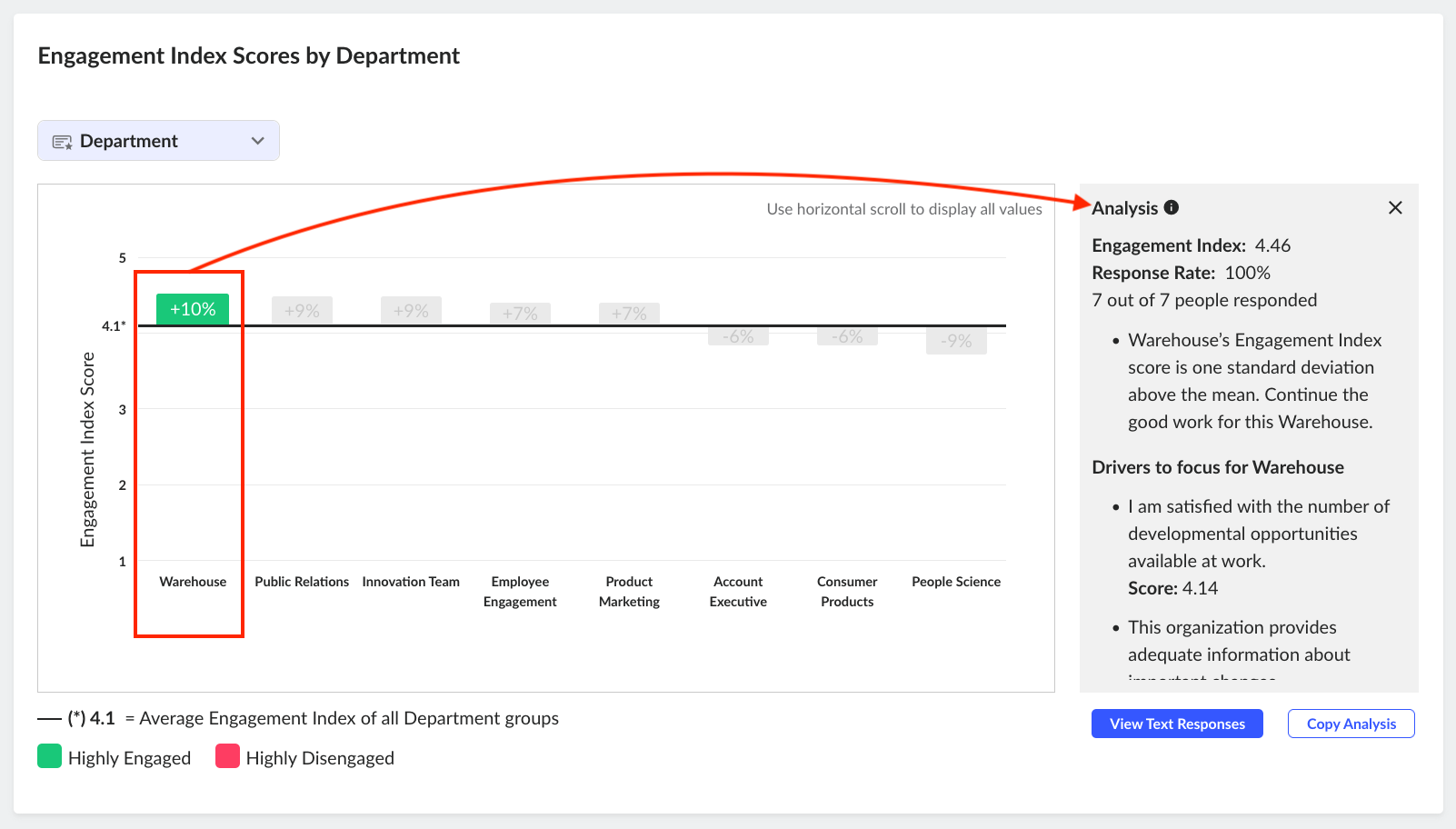Select the Public Relations +9% bar
This screenshot has width=1456, height=829.
pos(302,311)
